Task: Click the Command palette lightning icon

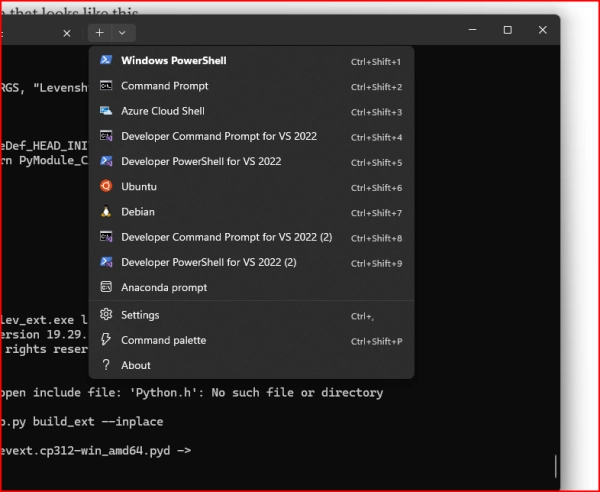Action: 105,341
